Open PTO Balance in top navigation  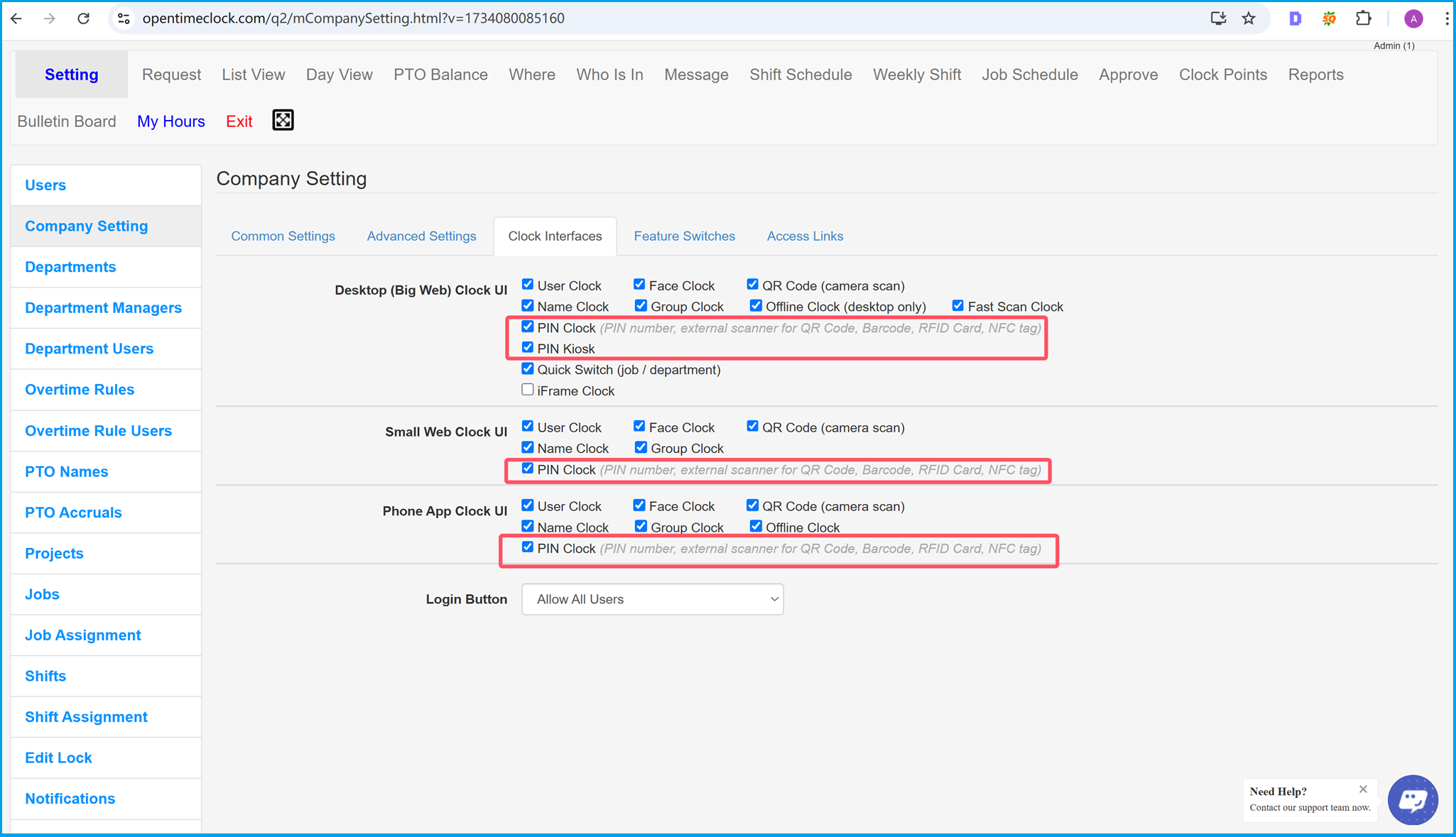(440, 75)
